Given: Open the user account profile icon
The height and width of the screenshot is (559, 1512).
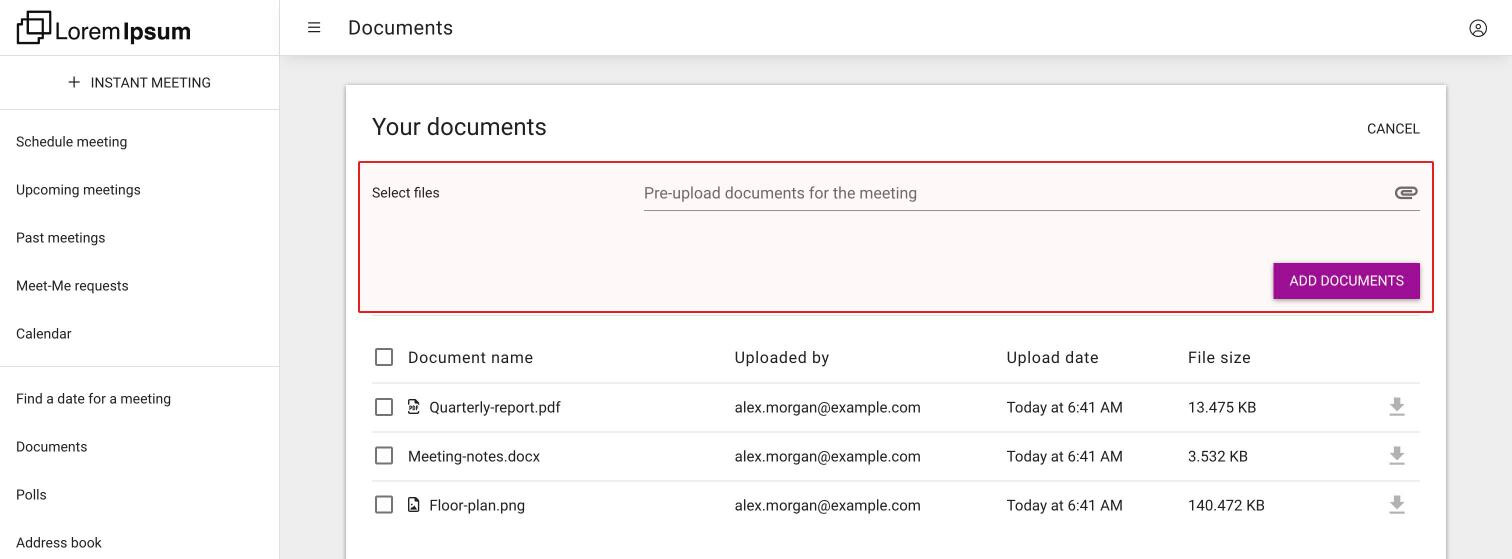Looking at the screenshot, I should point(1478,28).
